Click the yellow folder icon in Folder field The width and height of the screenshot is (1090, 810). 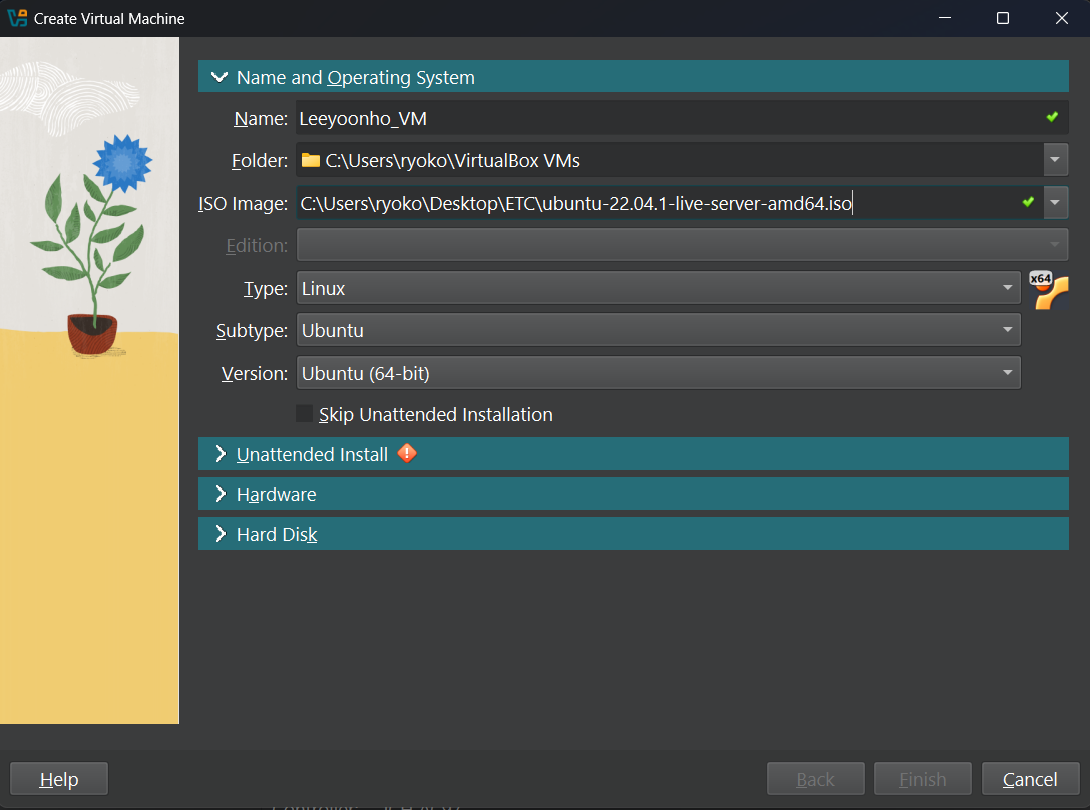point(311,160)
